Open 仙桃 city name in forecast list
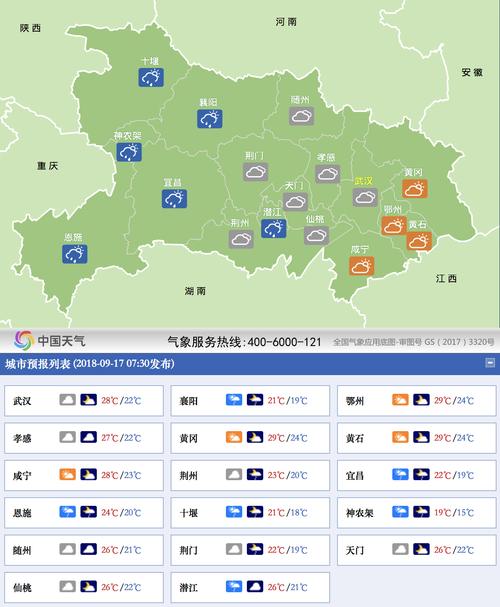 [22, 588]
